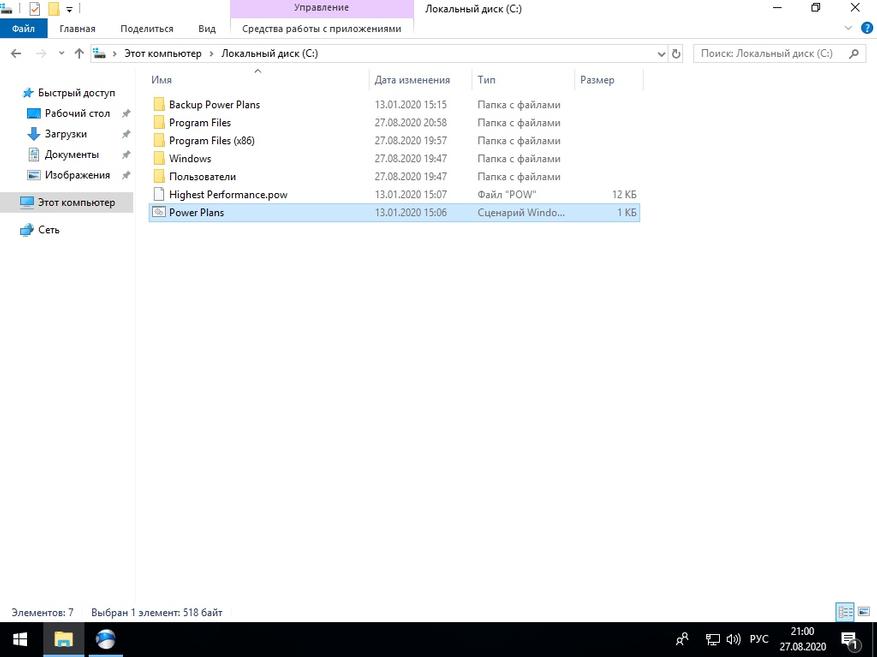Switch to details view layout icon

point(845,612)
